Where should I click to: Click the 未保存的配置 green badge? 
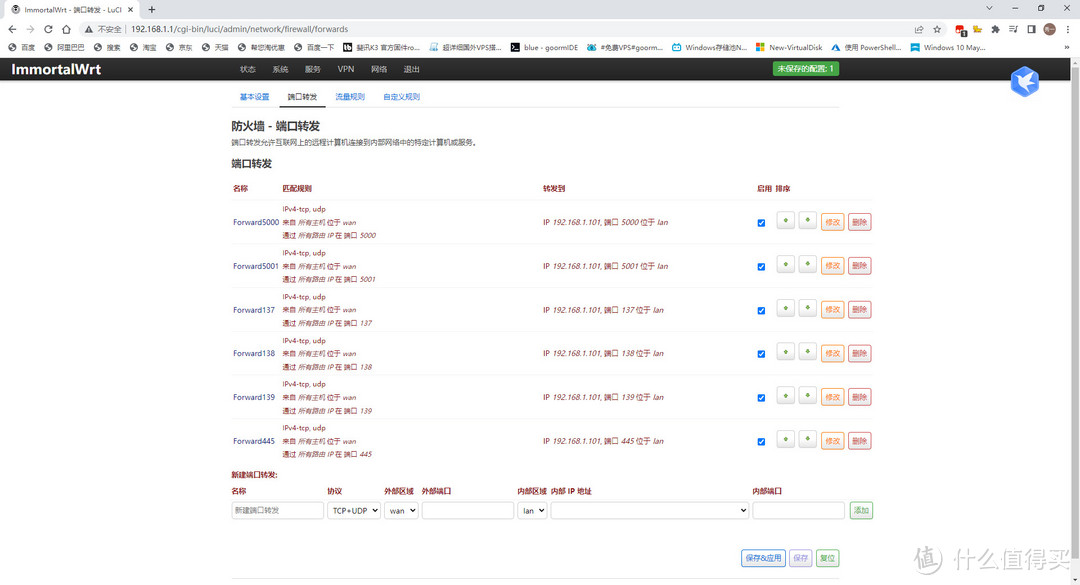click(x=806, y=69)
